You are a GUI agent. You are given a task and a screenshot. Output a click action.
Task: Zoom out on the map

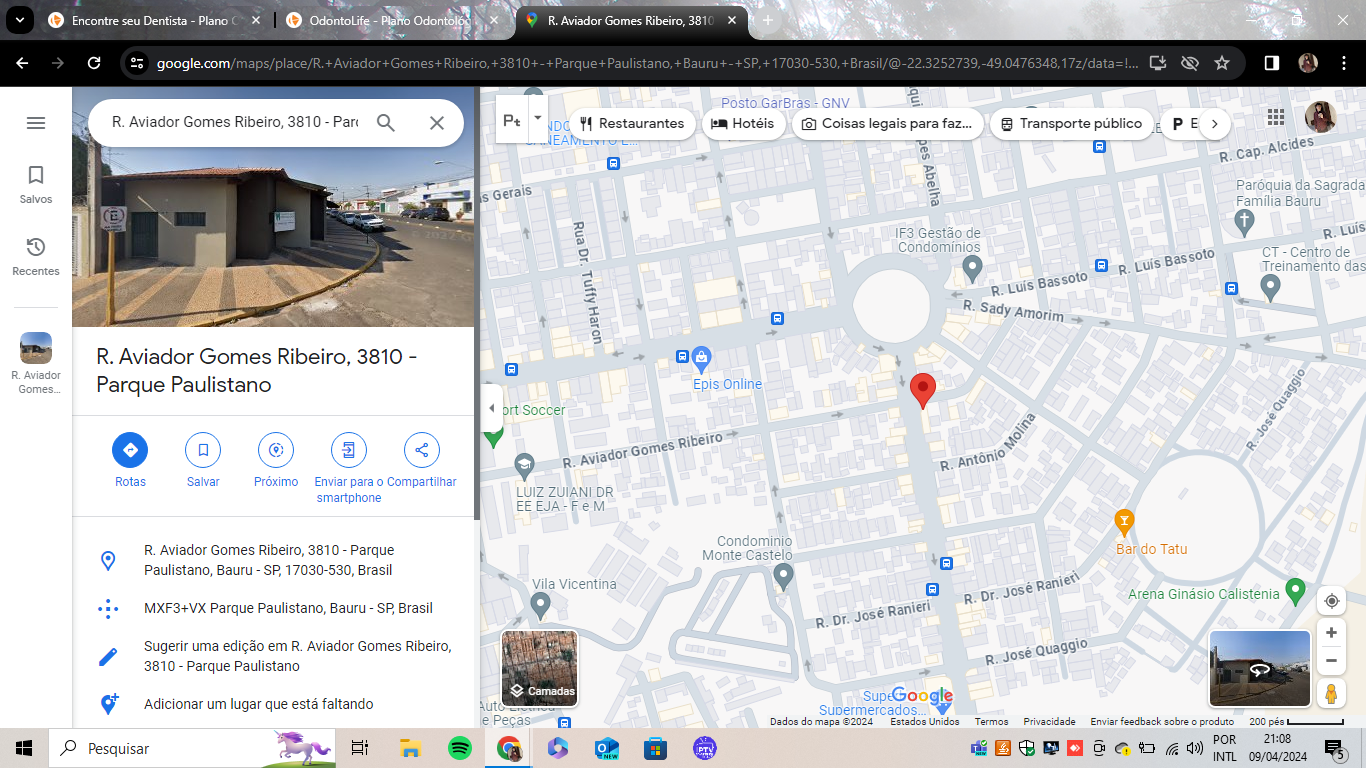coord(1331,660)
